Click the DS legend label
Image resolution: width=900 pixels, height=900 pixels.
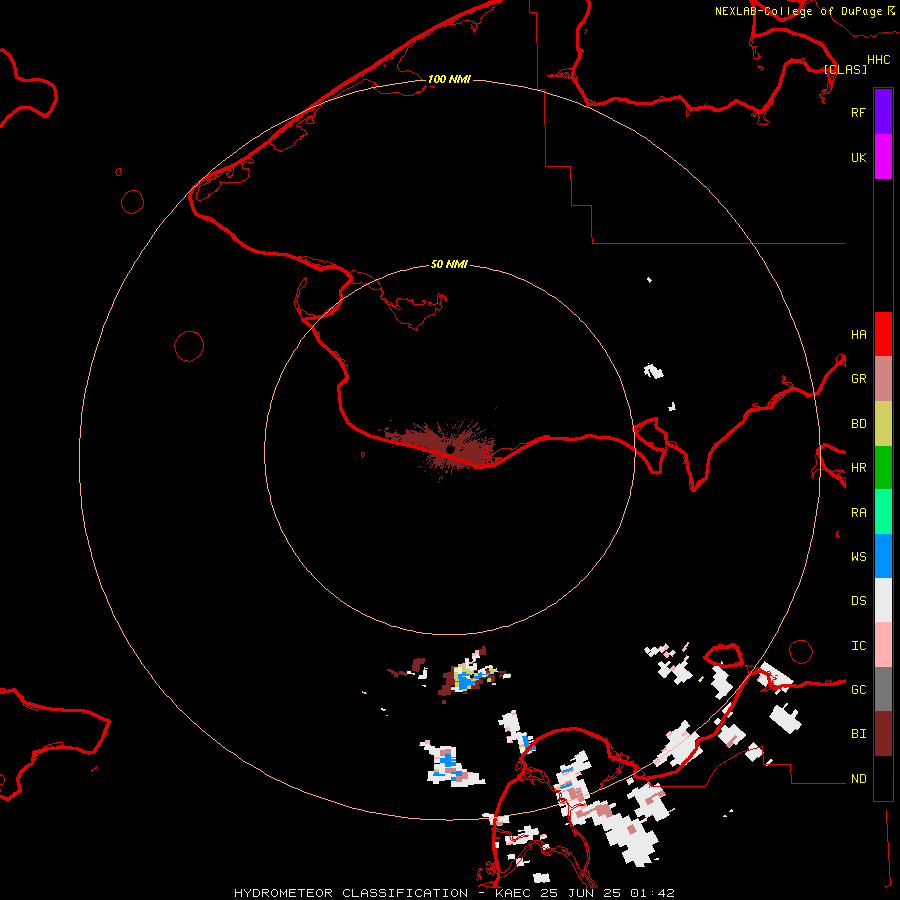(x=858, y=601)
